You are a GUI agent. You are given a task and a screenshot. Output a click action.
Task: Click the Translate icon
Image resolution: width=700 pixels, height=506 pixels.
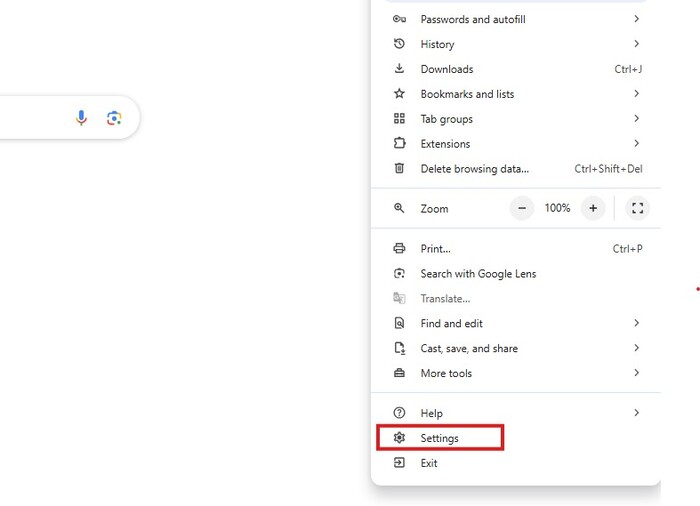point(399,298)
